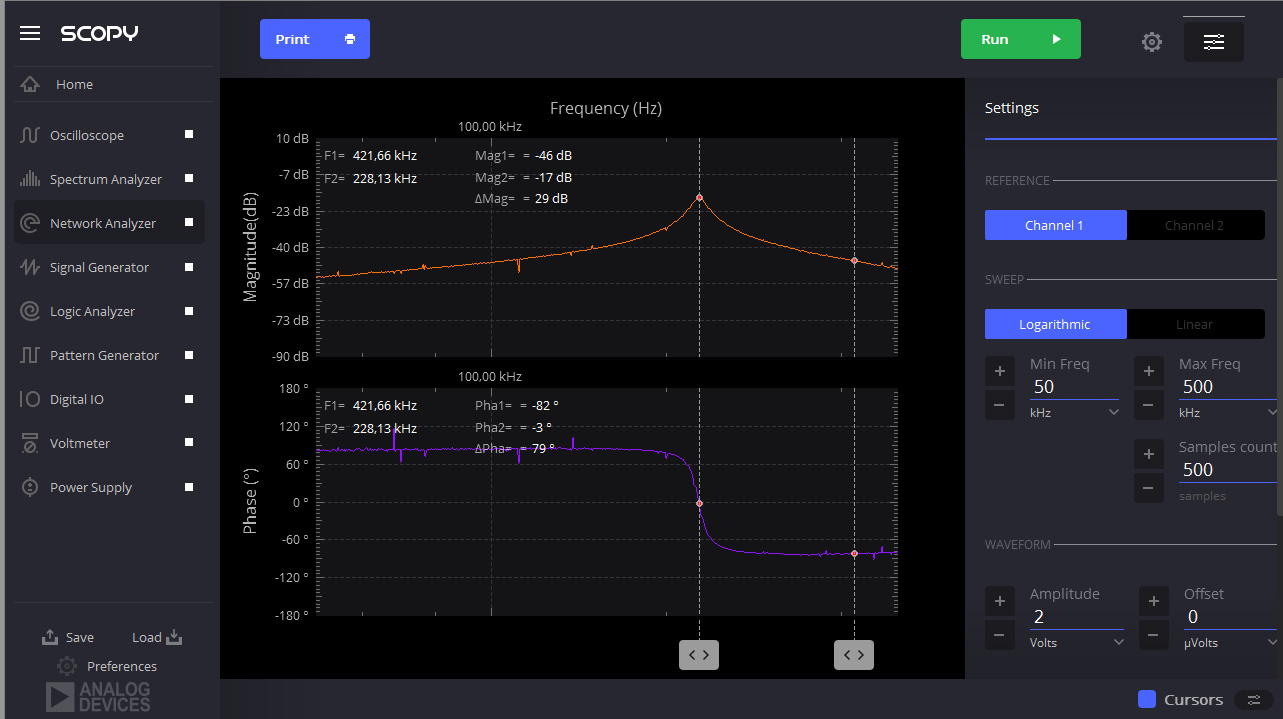Decrease Min Freq with minus button
Screen dimensions: 1283x719
[1000, 405]
